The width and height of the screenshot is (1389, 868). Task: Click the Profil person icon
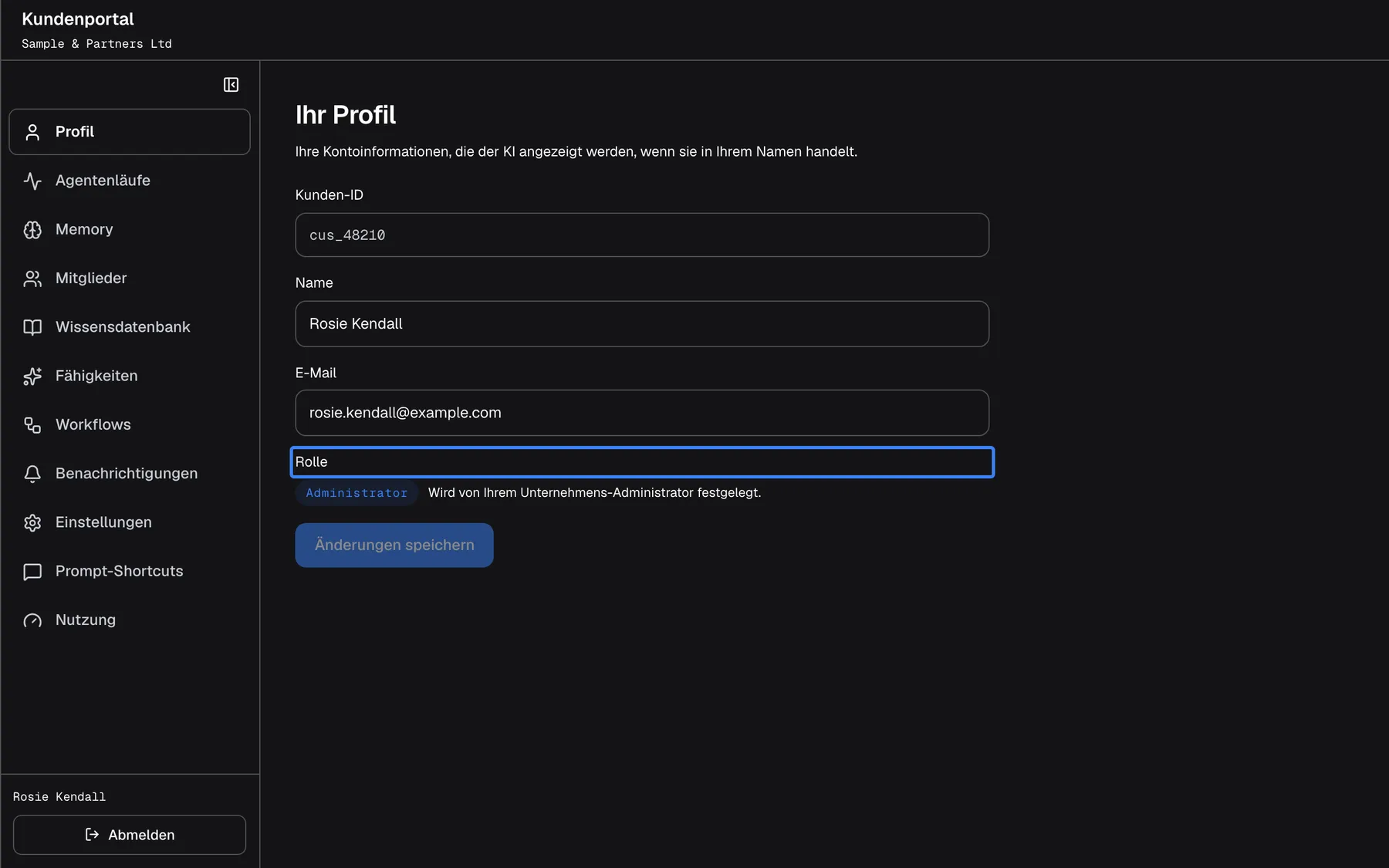click(32, 132)
